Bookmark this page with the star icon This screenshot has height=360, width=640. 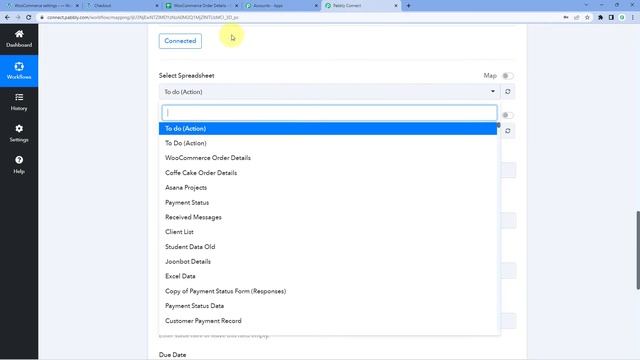587,18
